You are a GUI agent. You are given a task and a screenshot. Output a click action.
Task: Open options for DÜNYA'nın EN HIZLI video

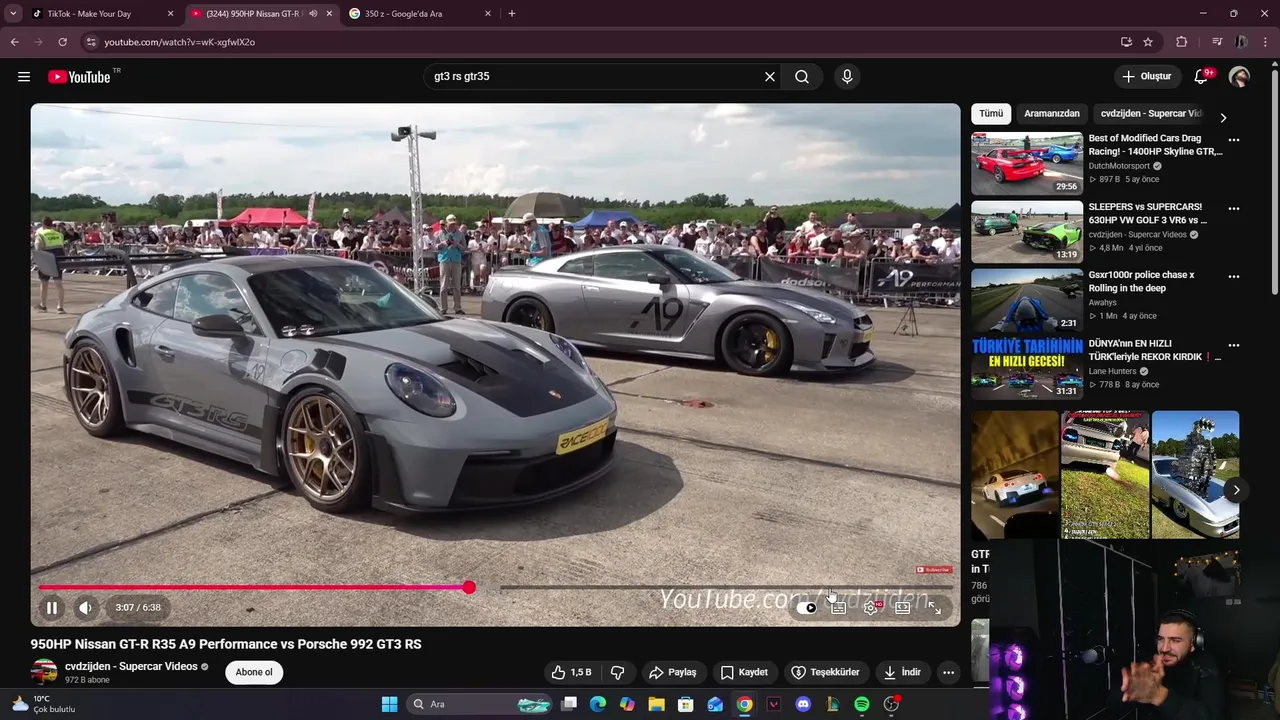(1234, 345)
